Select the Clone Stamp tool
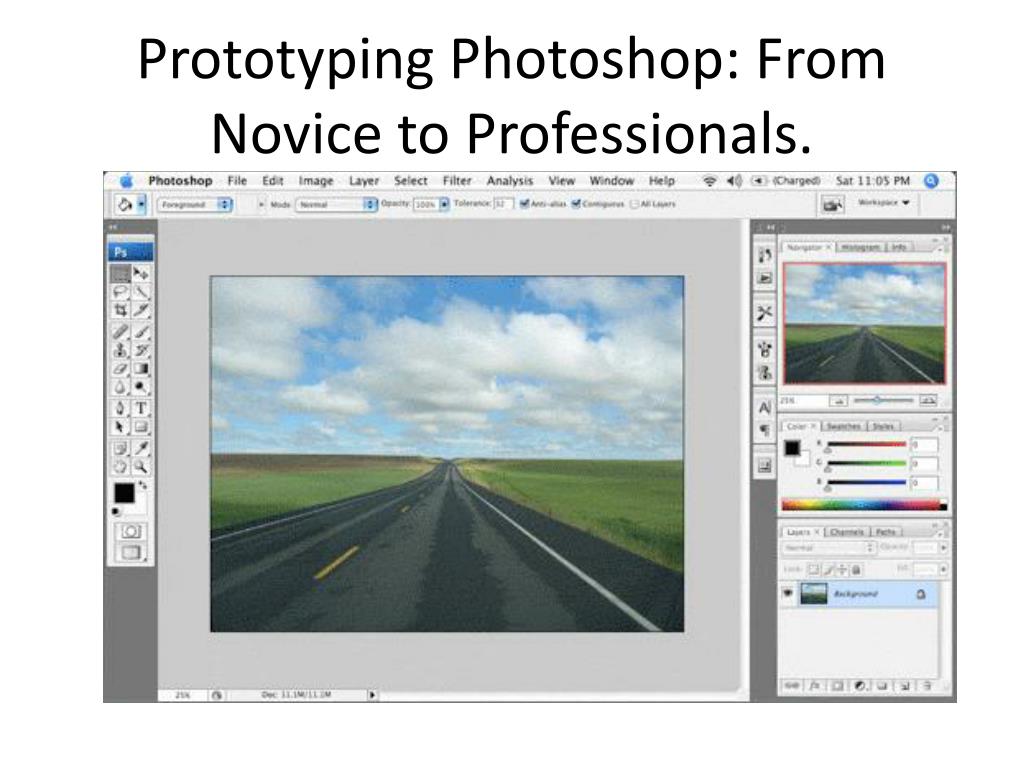The image size is (1024, 768). point(120,350)
